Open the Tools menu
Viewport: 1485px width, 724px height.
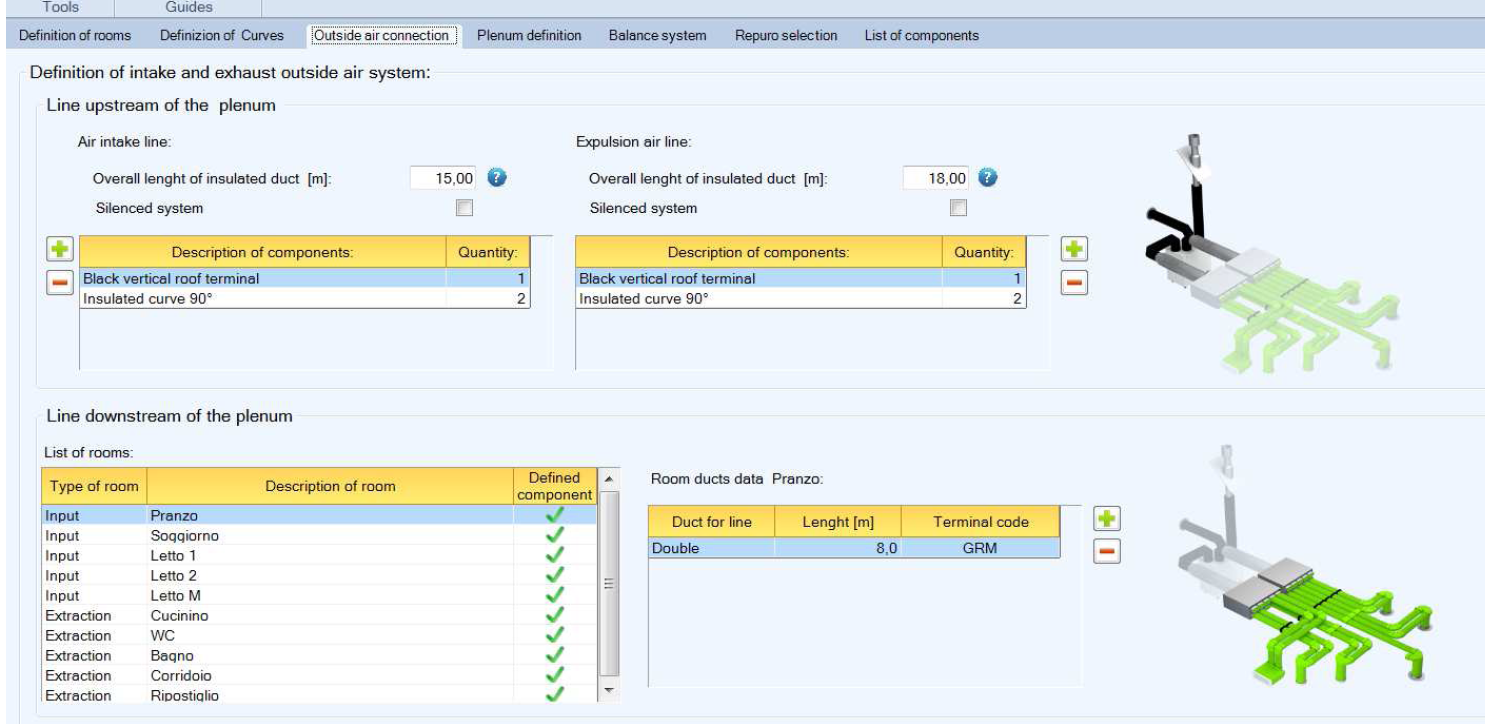pyautogui.click(x=62, y=7)
